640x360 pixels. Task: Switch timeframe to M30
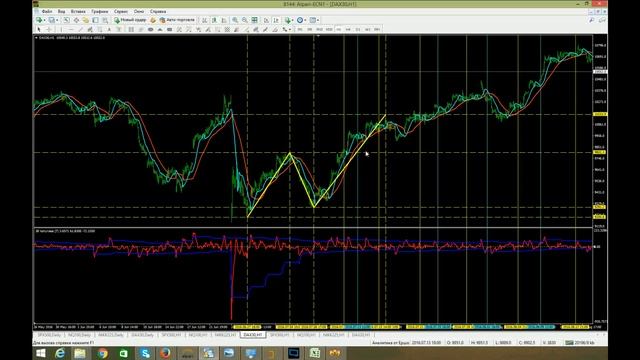coord(329,29)
